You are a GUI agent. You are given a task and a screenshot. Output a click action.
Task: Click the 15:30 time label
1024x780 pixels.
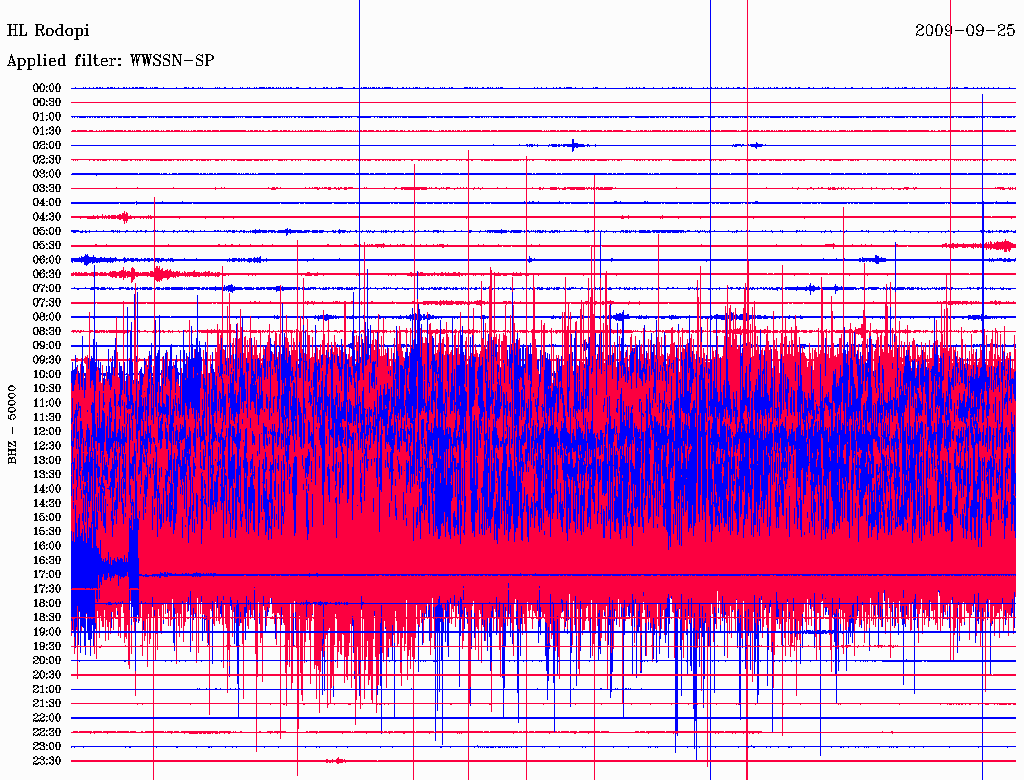46,532
